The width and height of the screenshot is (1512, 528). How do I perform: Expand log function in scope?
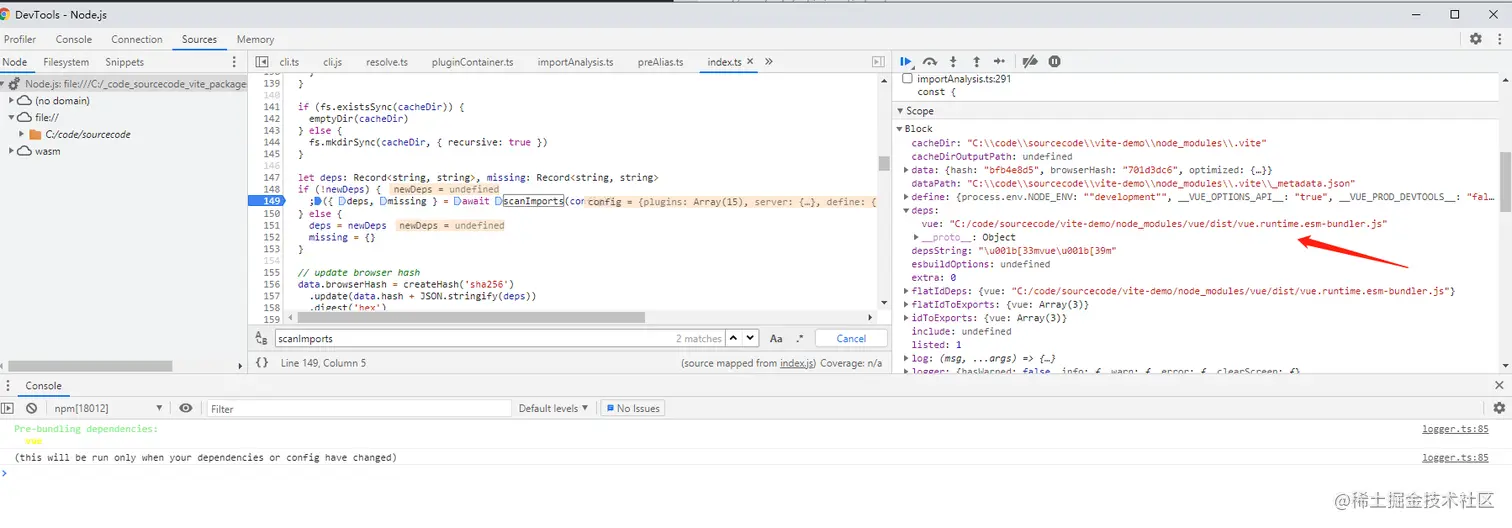click(x=907, y=358)
